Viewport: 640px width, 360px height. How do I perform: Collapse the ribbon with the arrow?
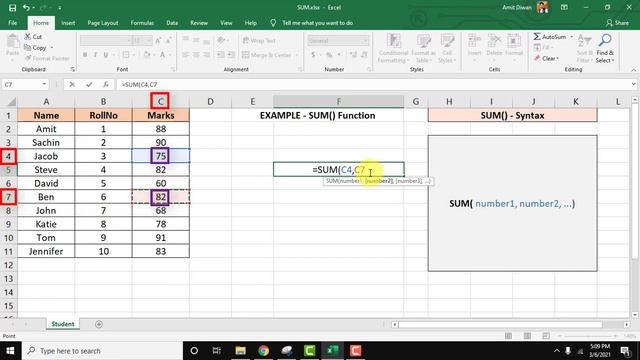[633, 70]
